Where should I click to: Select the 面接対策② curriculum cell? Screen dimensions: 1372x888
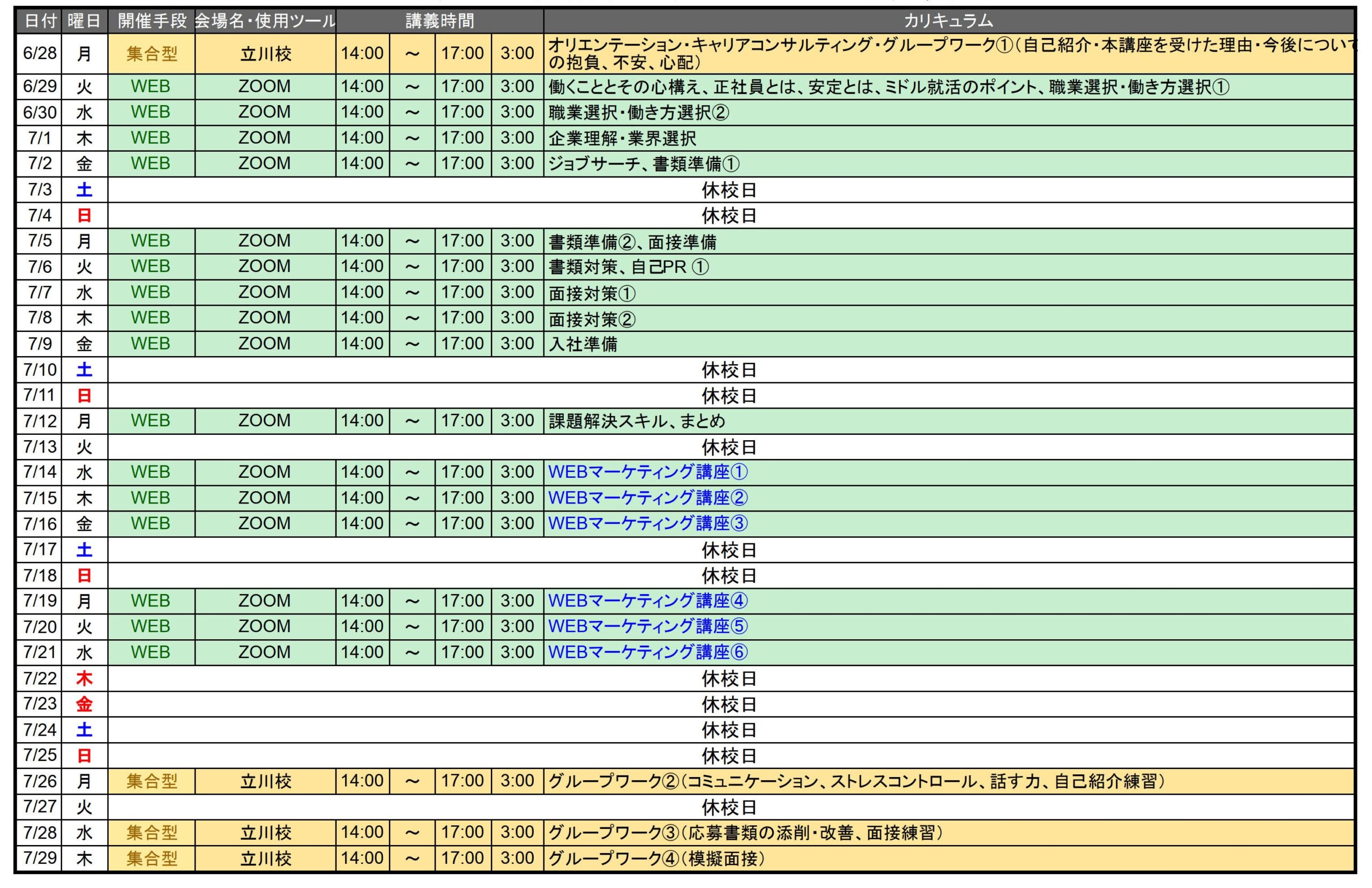[x=949, y=318]
